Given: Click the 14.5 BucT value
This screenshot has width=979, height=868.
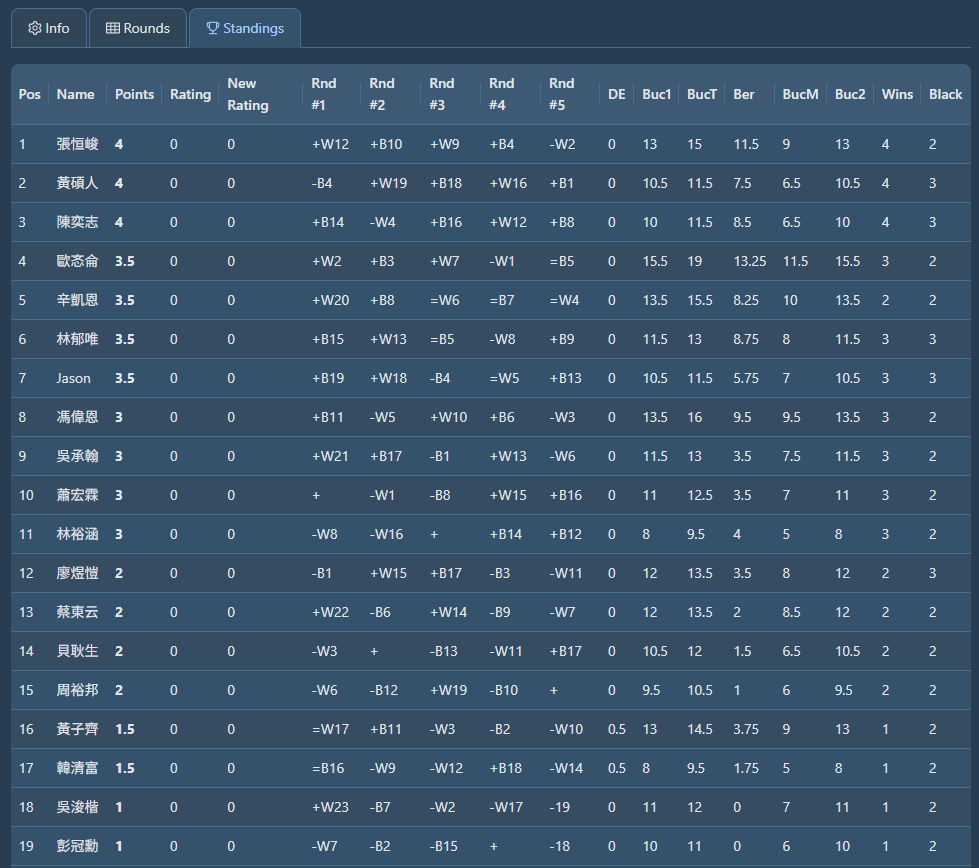Looking at the screenshot, I should click(700, 729).
